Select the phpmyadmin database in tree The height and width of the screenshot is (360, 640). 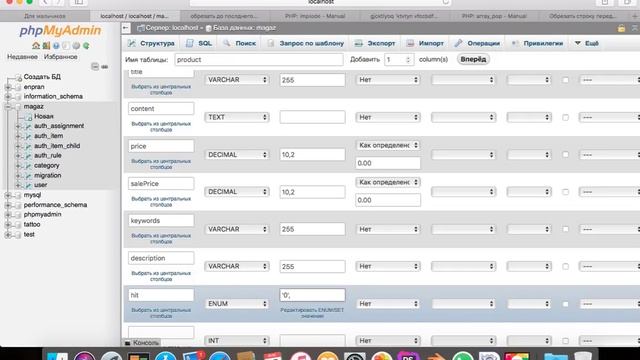pos(42,214)
